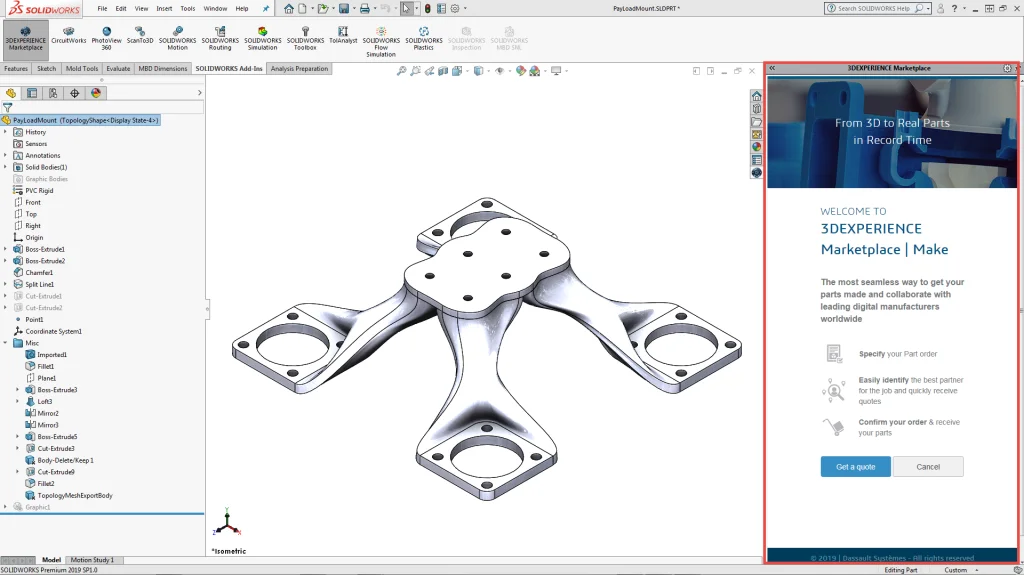Screen dimensions: 1024x575
Task: Open File Properties icon
Action: [x=441, y=8]
